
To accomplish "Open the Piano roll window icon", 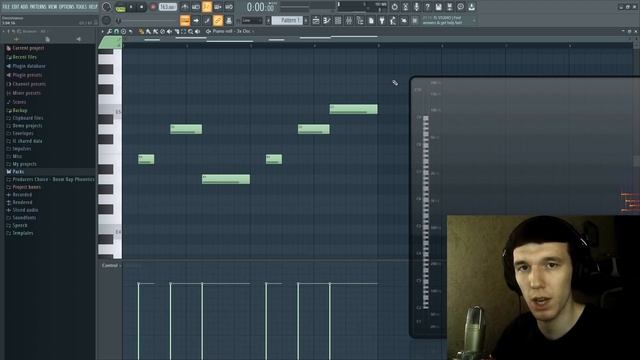I will tap(327, 20).
